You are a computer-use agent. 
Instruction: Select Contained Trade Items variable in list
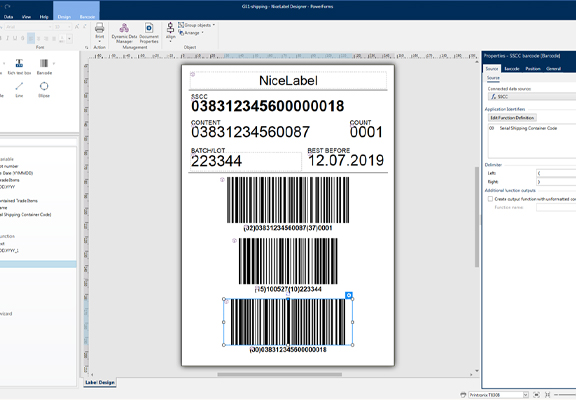click(x=19, y=201)
